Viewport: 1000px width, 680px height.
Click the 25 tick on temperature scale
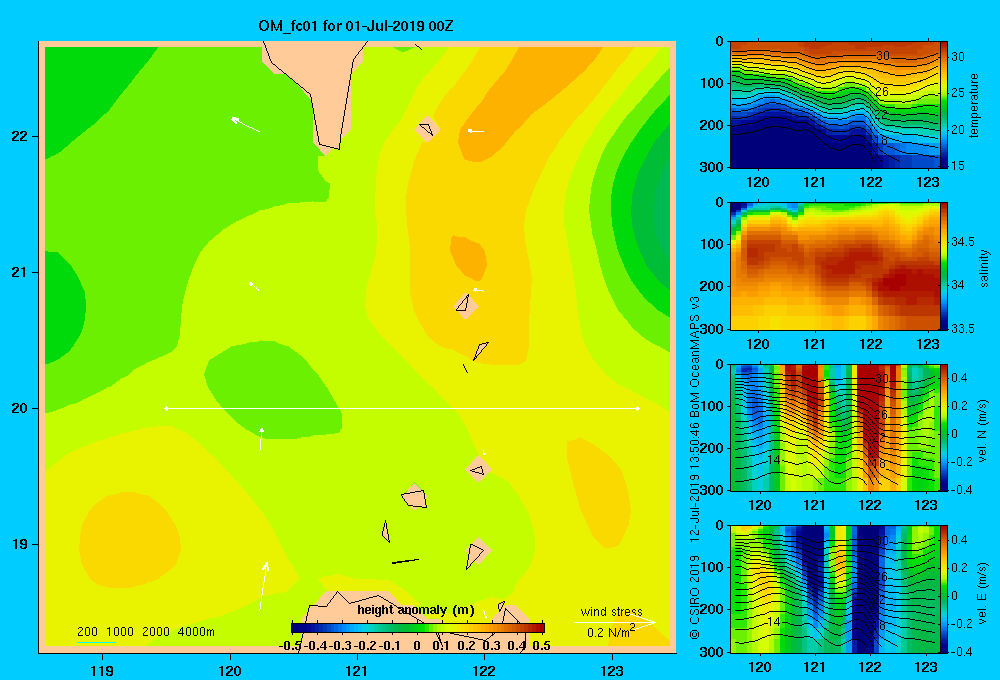pyautogui.click(x=958, y=93)
